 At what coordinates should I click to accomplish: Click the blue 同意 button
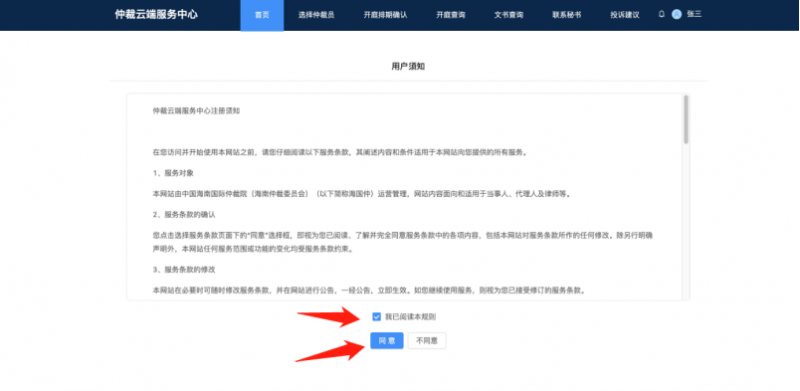(x=387, y=340)
